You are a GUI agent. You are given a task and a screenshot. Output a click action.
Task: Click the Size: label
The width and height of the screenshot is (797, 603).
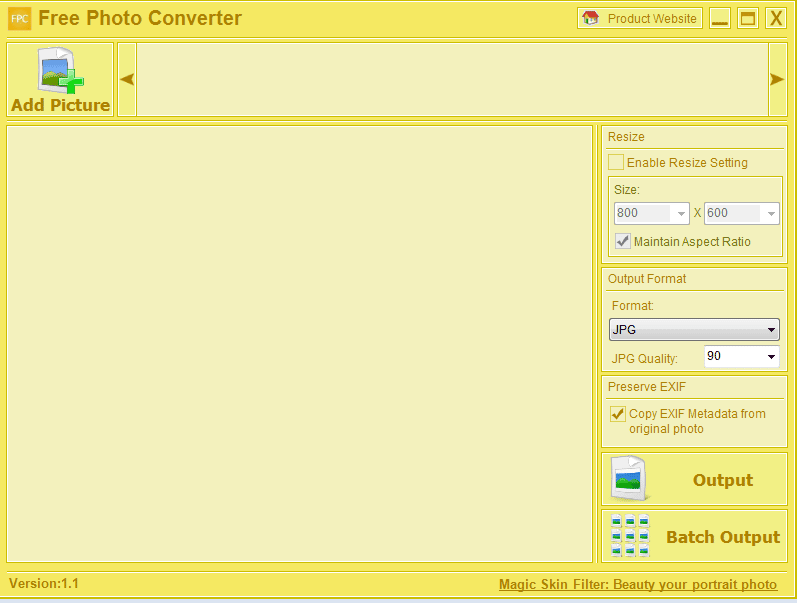(627, 190)
